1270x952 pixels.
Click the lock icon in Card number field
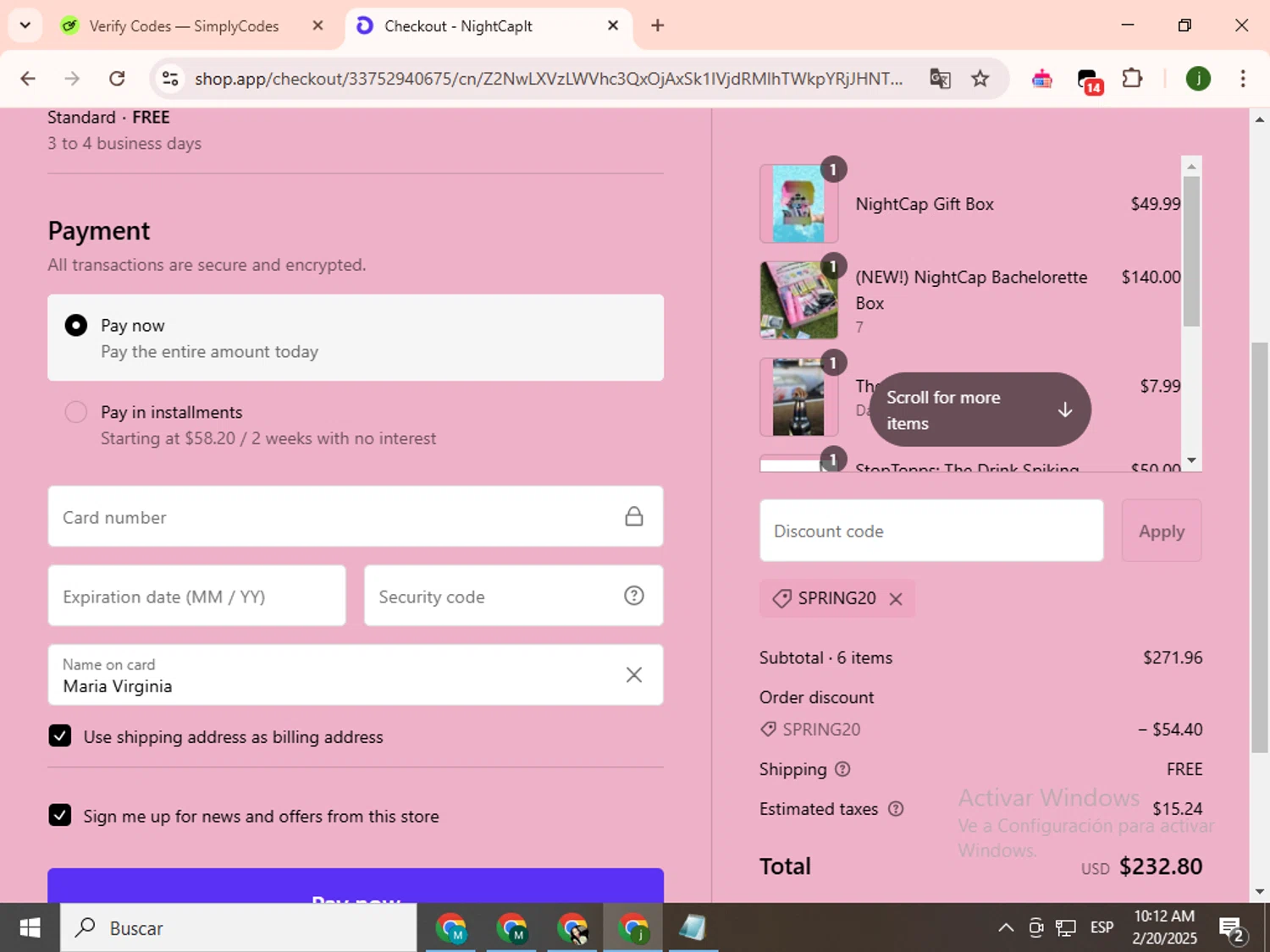point(633,516)
